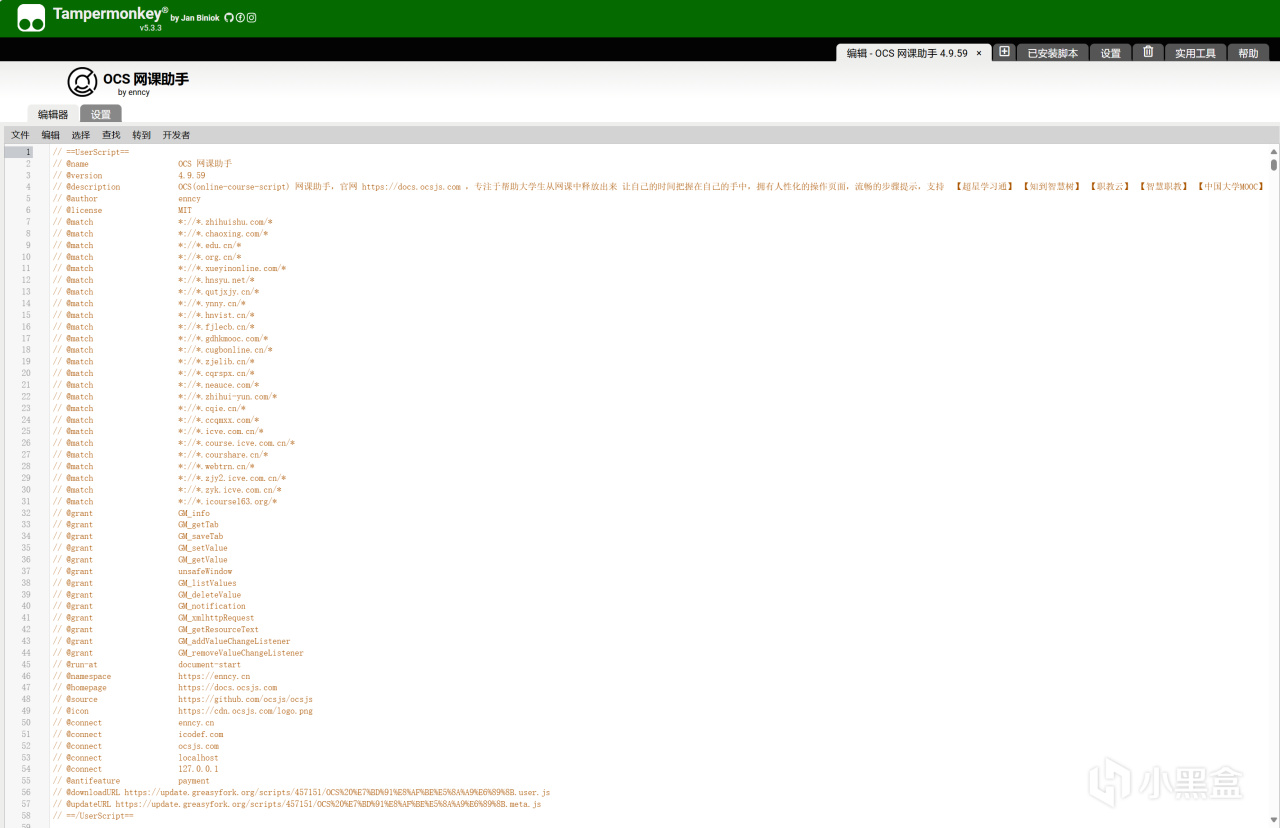This screenshot has width=1280, height=828.
Task: Click the OCS 网课助手 script title
Action: [x=146, y=78]
